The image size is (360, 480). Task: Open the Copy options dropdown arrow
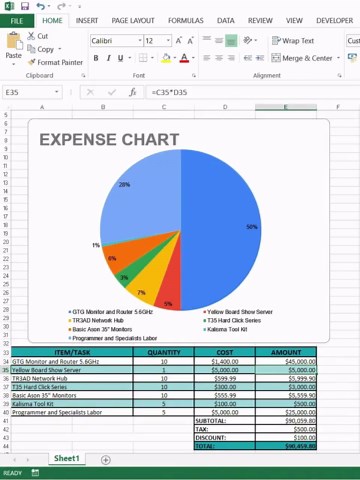[60, 49]
